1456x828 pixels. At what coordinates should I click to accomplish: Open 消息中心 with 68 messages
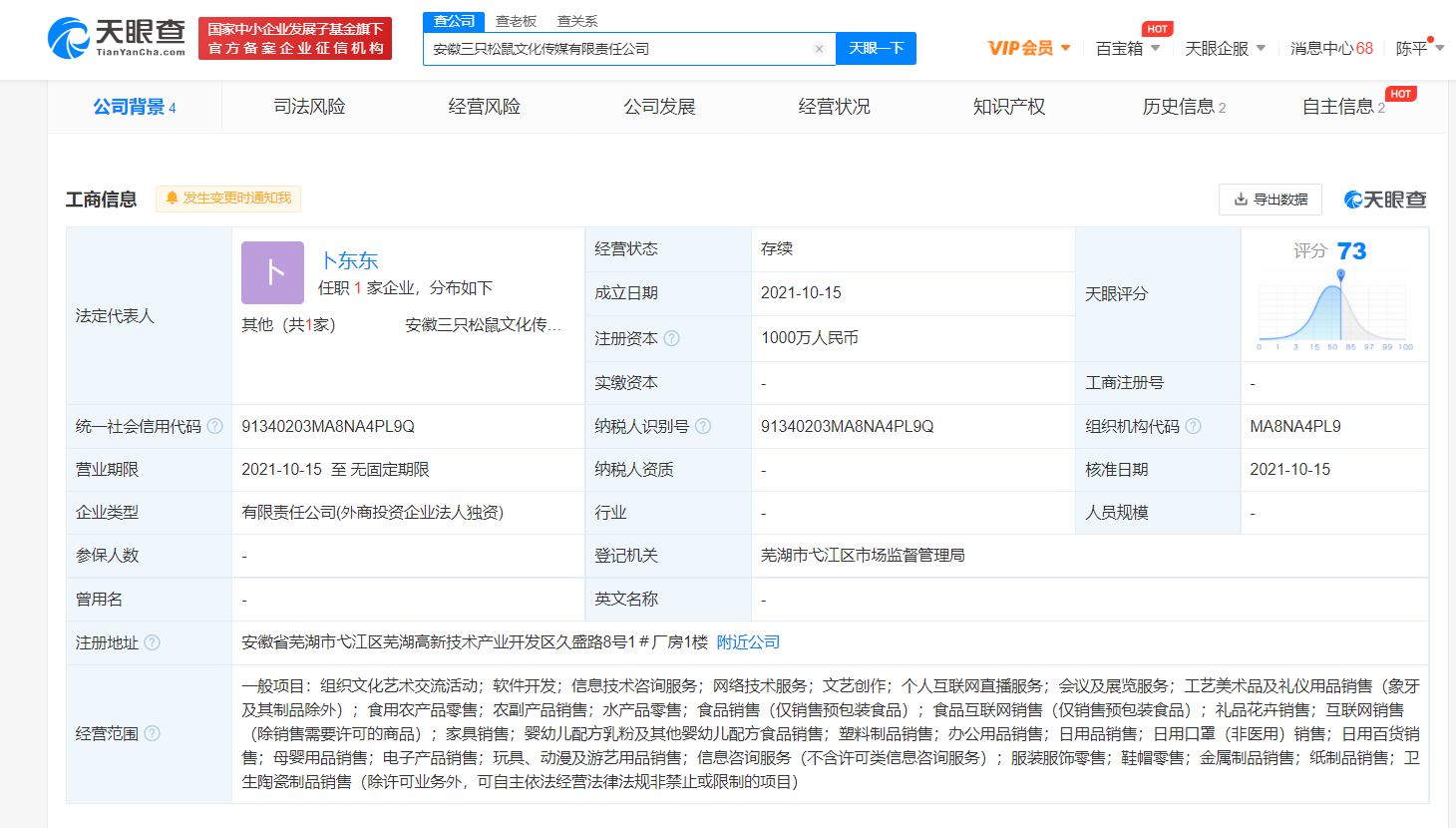(x=1331, y=48)
